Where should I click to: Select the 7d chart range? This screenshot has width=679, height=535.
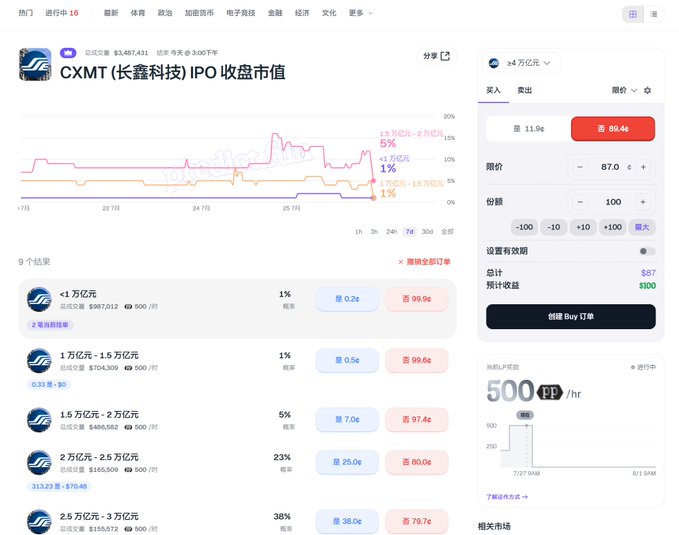click(x=409, y=232)
